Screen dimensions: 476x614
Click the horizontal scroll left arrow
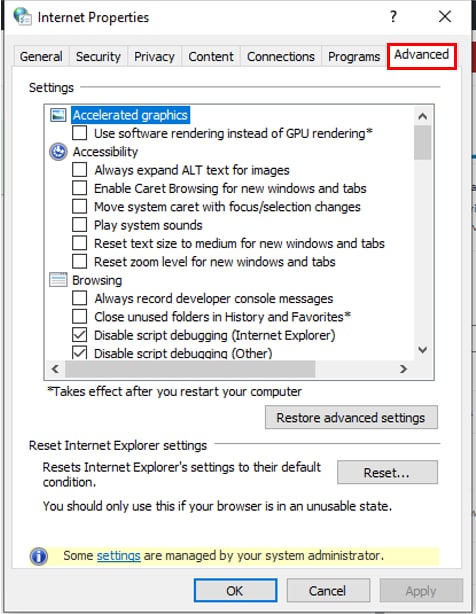(x=55, y=369)
